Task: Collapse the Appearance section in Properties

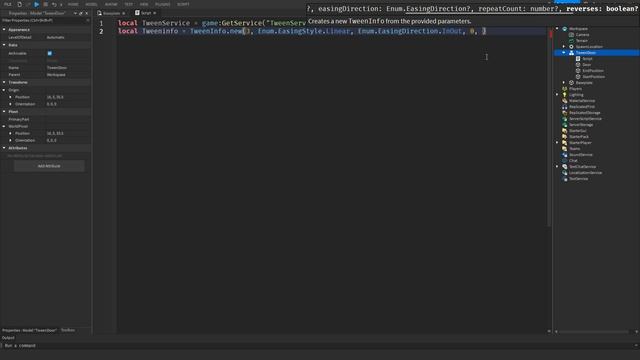Action: (4, 29)
